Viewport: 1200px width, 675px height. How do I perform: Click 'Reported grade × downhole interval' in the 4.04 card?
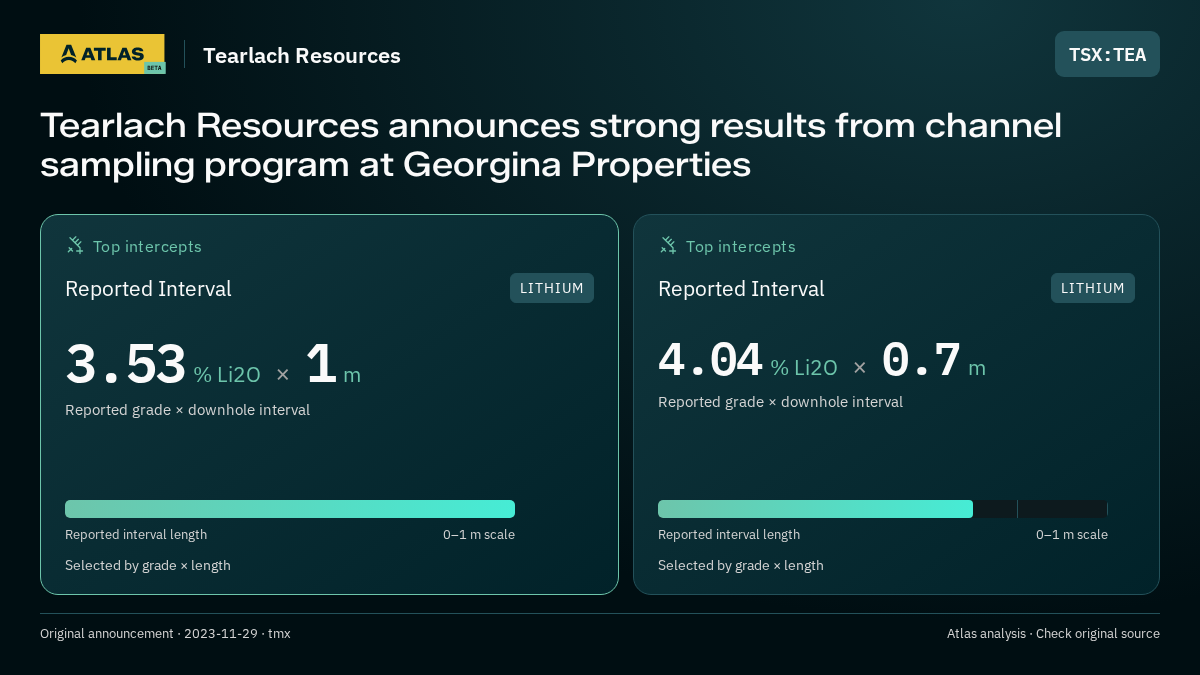pos(781,402)
